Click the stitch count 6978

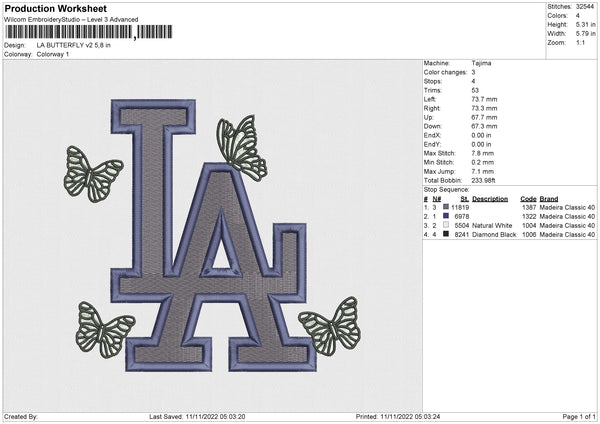pos(462,217)
